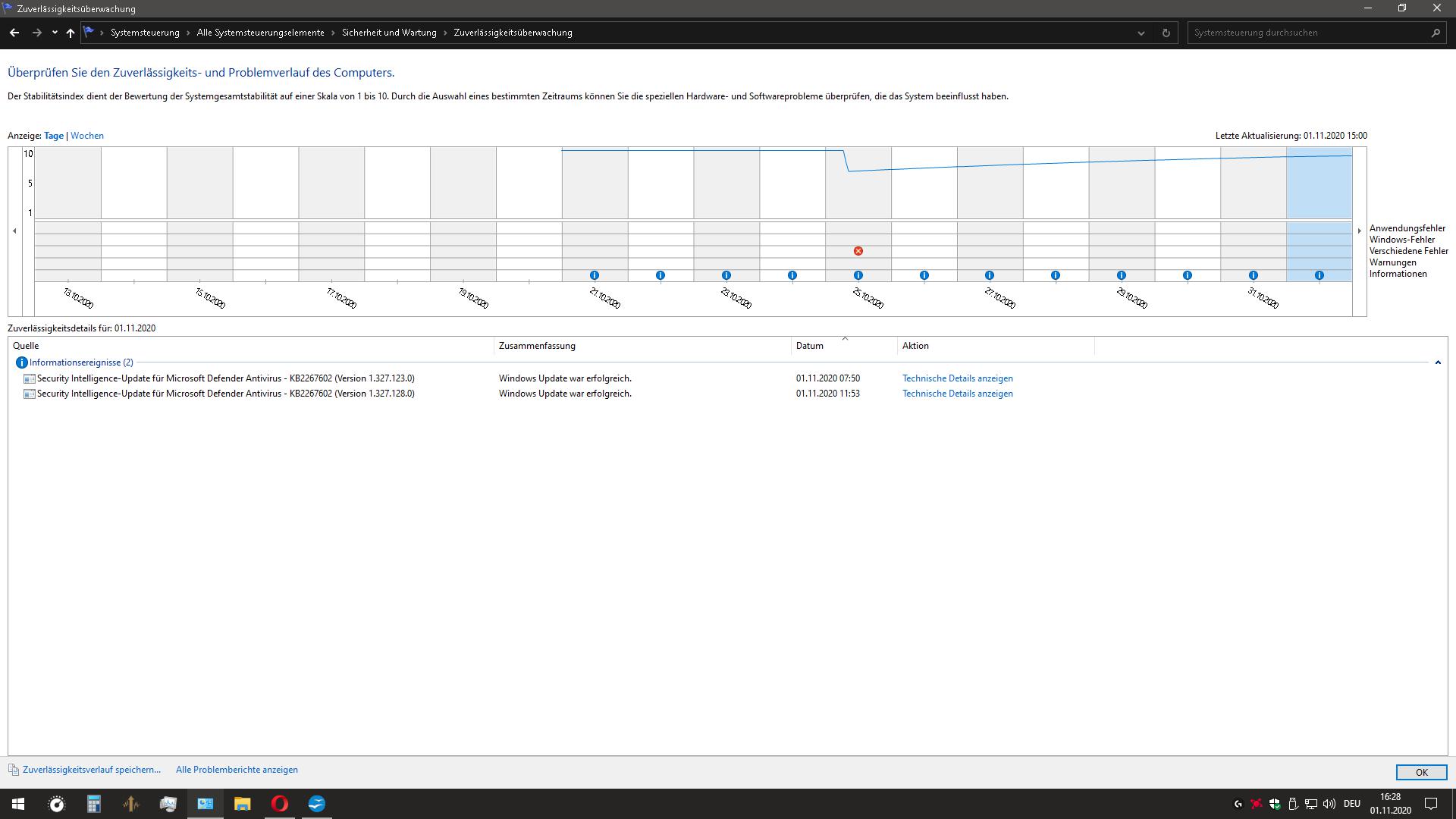
Task: Switch chart view to Tage
Action: point(54,136)
